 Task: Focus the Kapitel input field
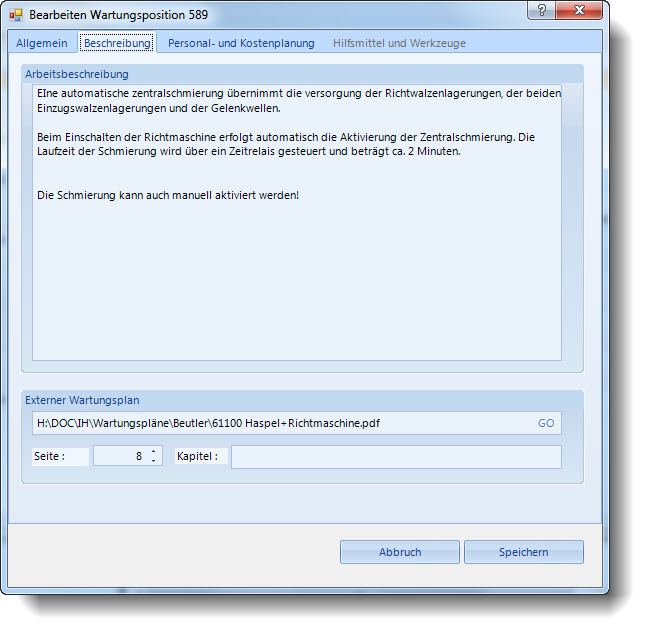[396, 457]
